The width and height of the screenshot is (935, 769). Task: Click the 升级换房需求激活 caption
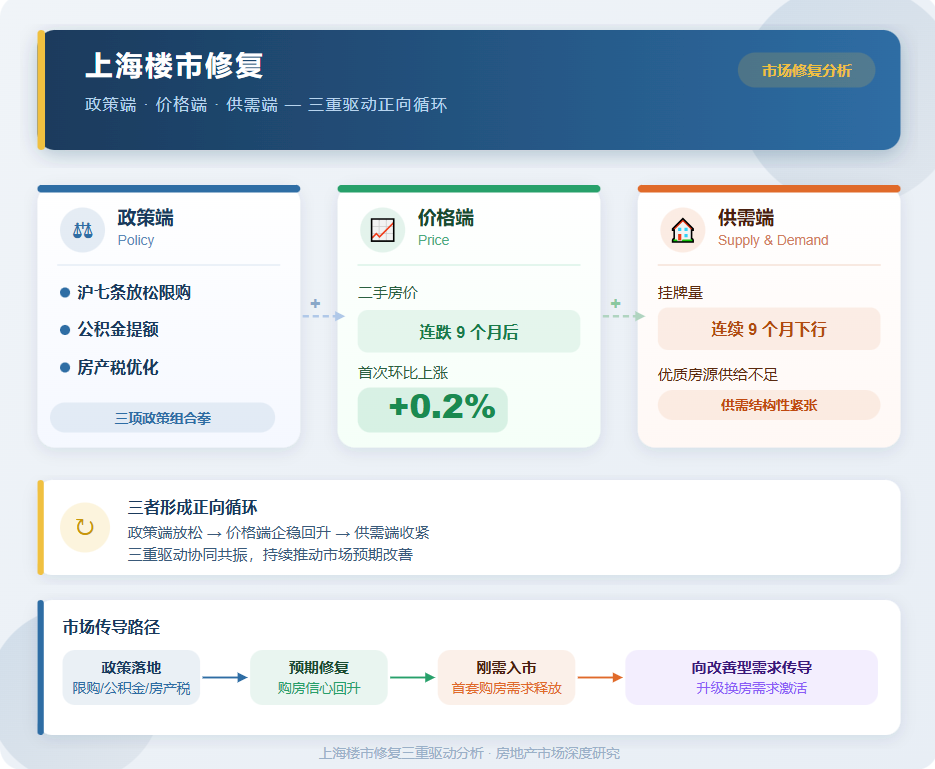coord(751,689)
